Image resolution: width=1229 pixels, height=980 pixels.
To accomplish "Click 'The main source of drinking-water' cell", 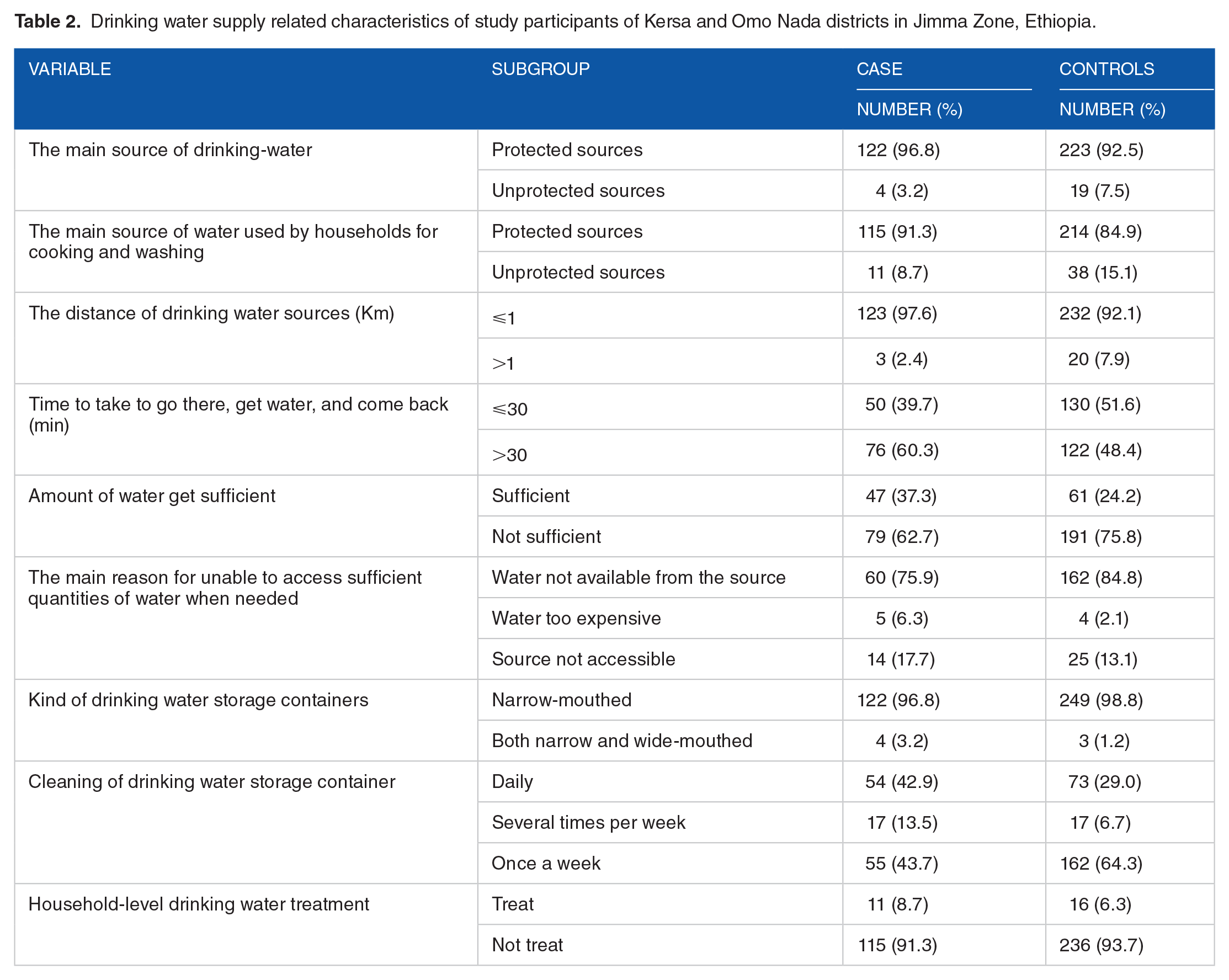I will pyautogui.click(x=171, y=150).
